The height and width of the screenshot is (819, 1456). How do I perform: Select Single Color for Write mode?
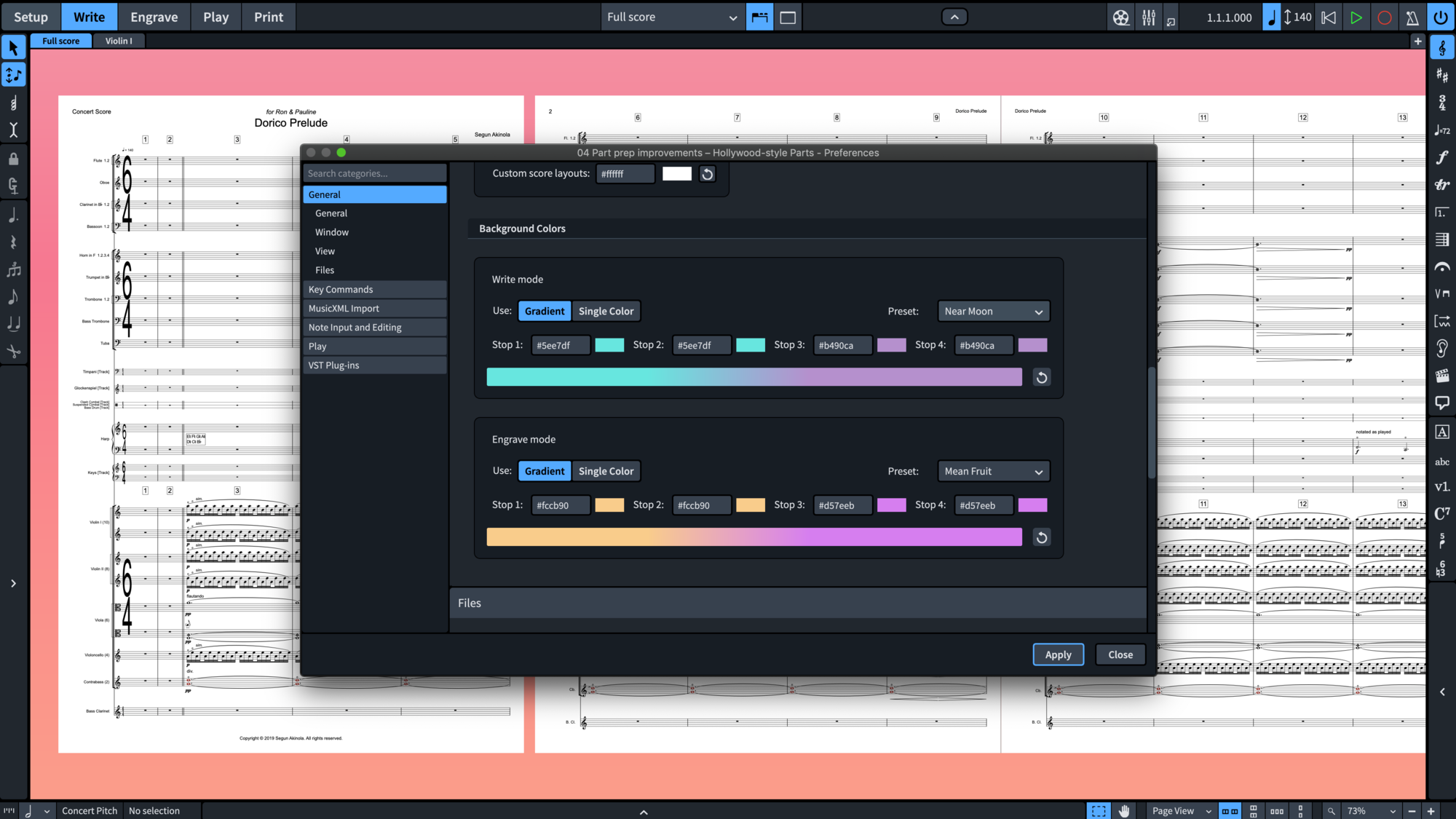(606, 311)
